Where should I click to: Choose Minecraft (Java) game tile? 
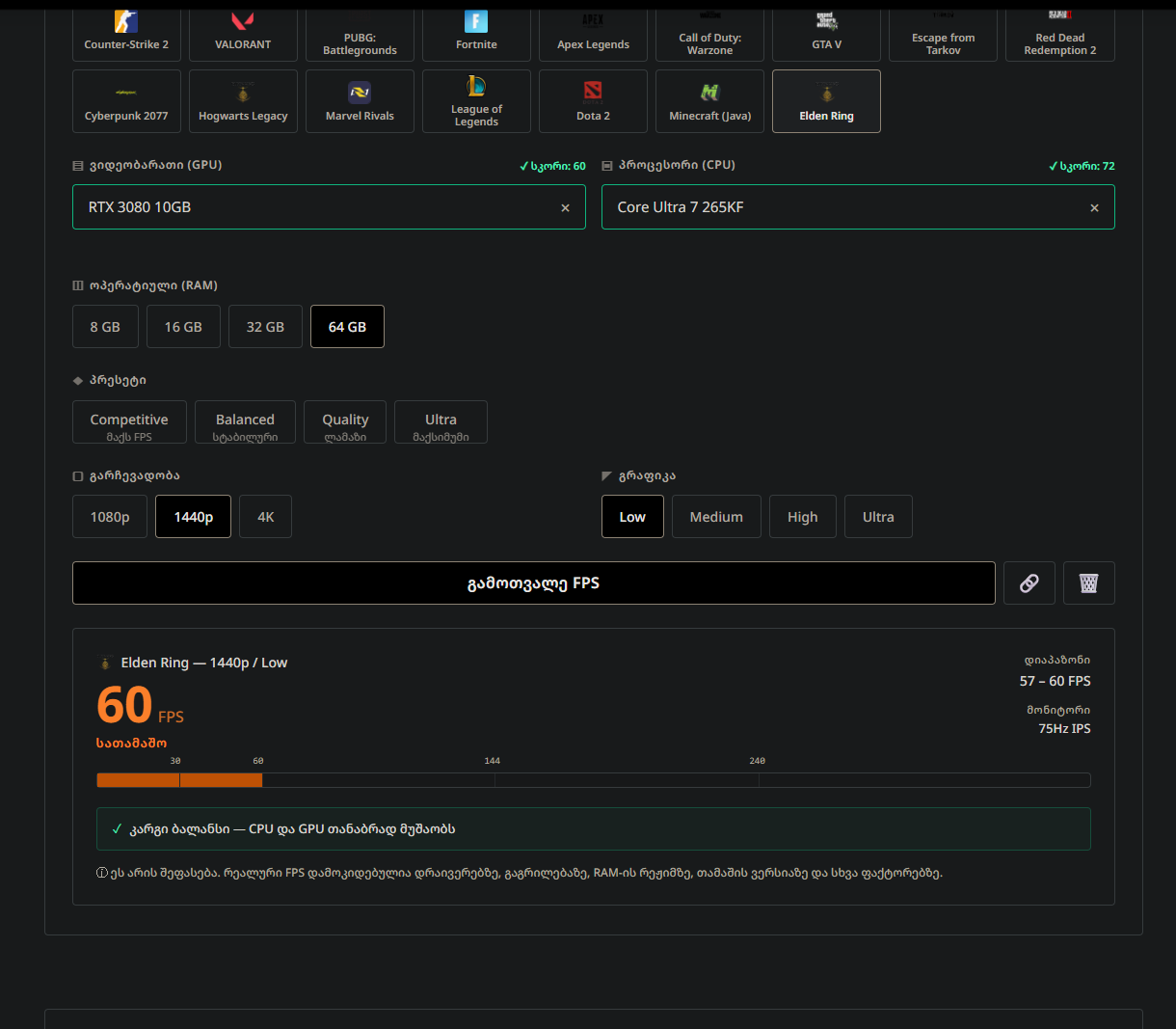(709, 101)
